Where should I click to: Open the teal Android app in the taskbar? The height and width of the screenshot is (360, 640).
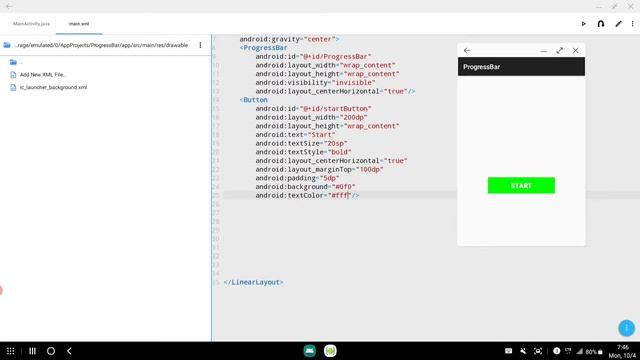pyautogui.click(x=310, y=351)
